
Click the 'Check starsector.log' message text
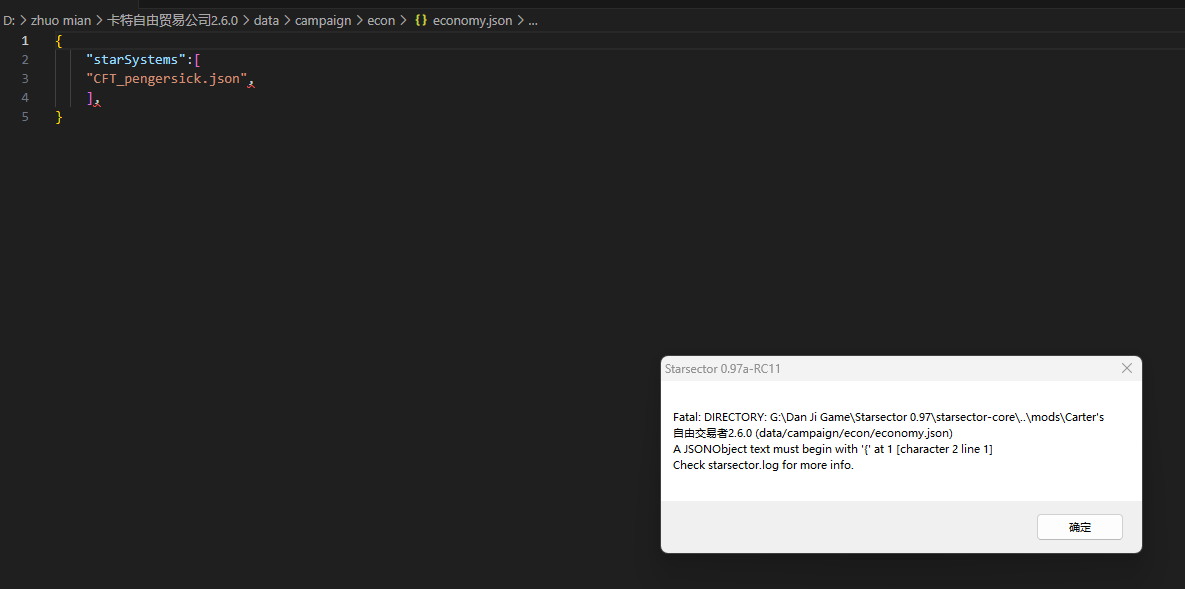[763, 465]
